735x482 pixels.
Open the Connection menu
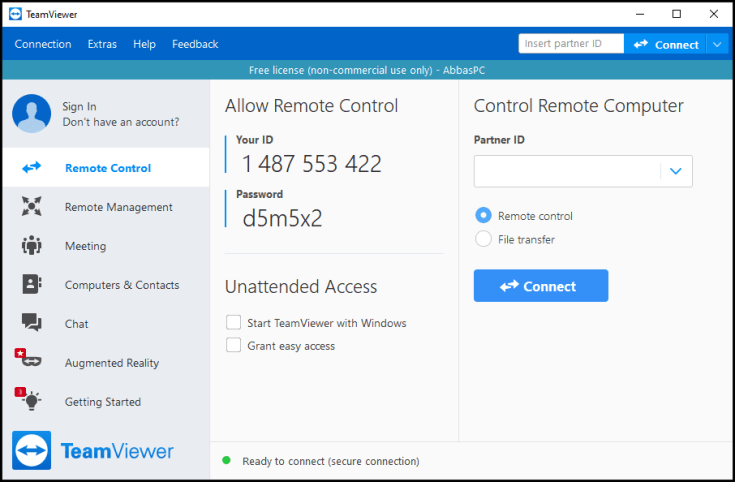43,44
